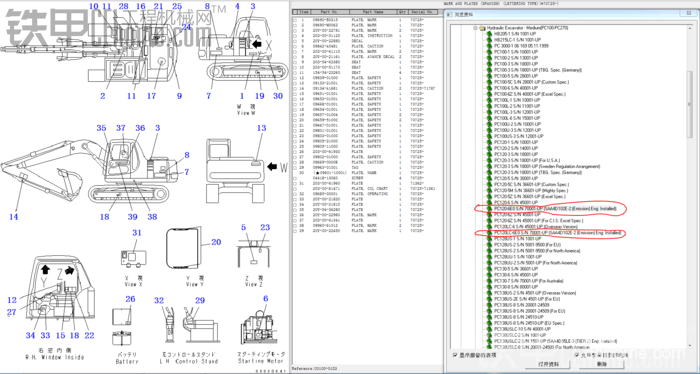Click the excavator icon beside PC 3000-1
This screenshot has height=374, width=700.
click(x=489, y=46)
